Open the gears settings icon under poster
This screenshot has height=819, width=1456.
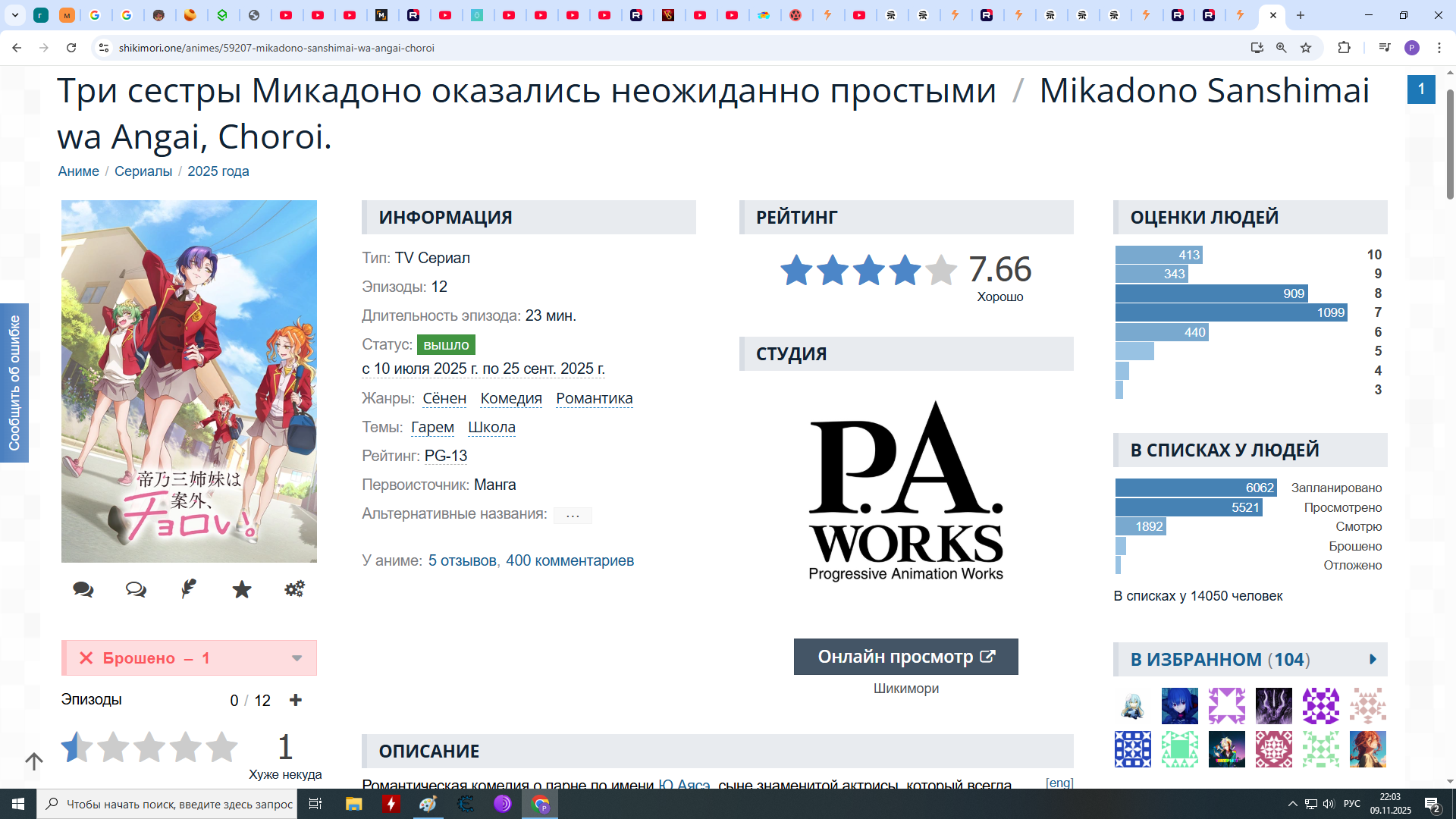pyautogui.click(x=295, y=588)
